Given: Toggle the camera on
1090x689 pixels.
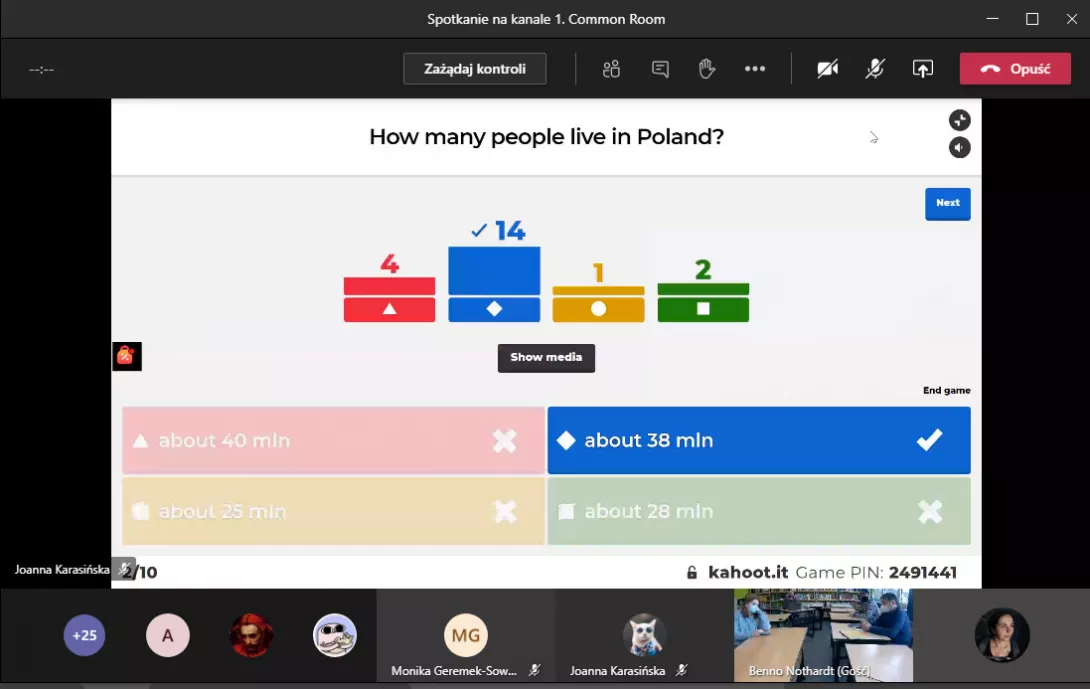Looking at the screenshot, I should [x=827, y=69].
